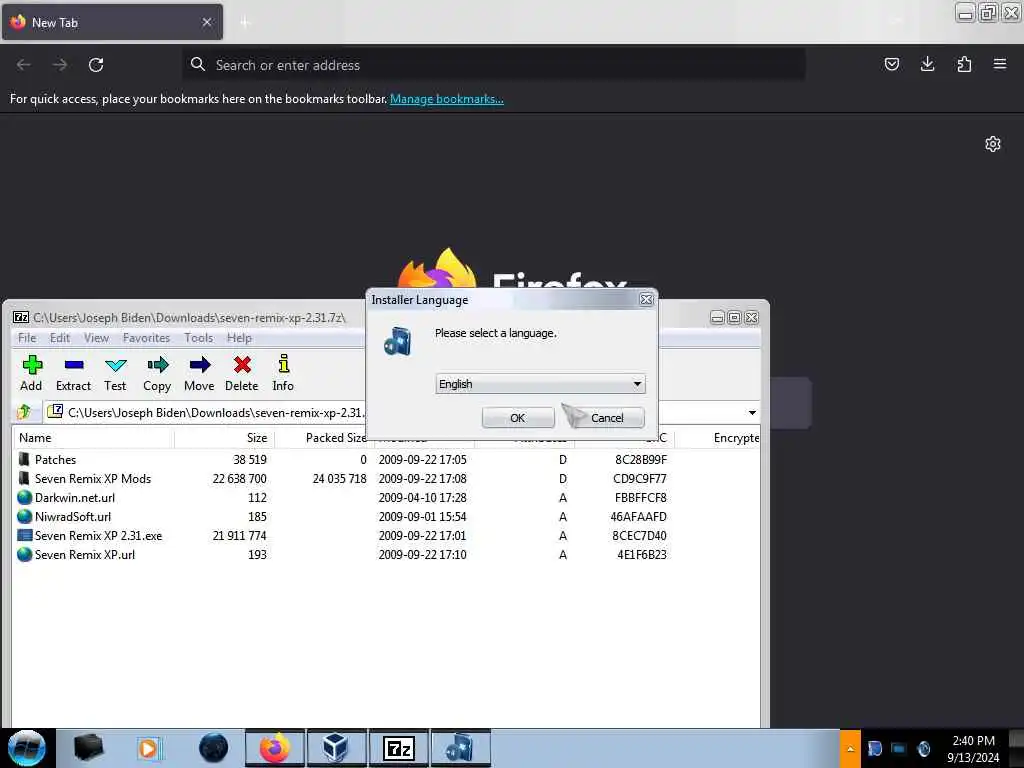Image resolution: width=1024 pixels, height=768 pixels.
Task: Click the CRC value 8CEC7D40
Action: [639, 536]
